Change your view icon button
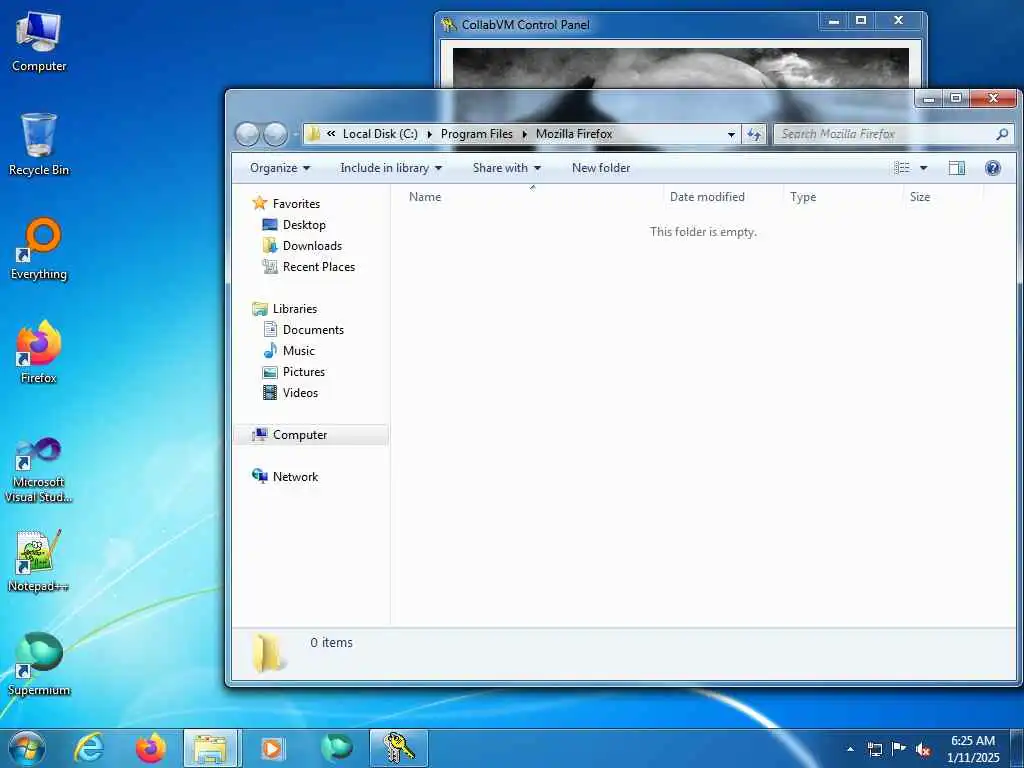Screen dimensions: 1024x768 click(902, 168)
